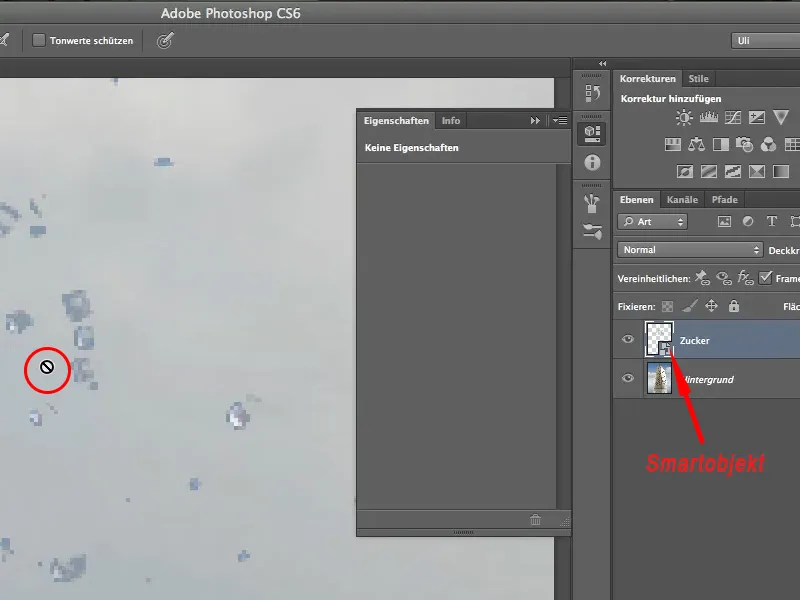Collapse the panel dock with double arrows
The height and width of the screenshot is (600, 800).
pyautogui.click(x=603, y=64)
